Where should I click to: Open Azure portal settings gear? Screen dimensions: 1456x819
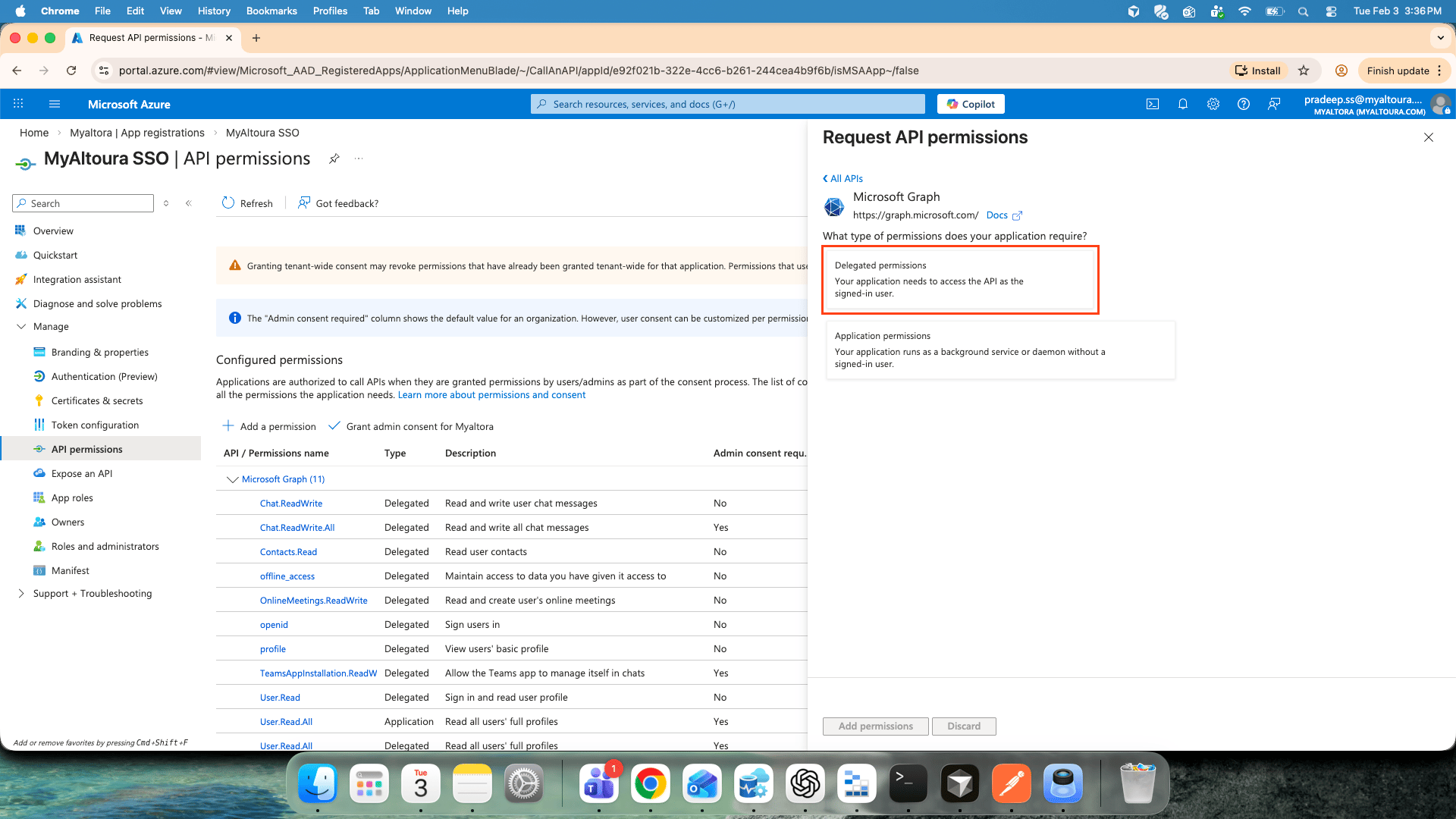(x=1213, y=104)
